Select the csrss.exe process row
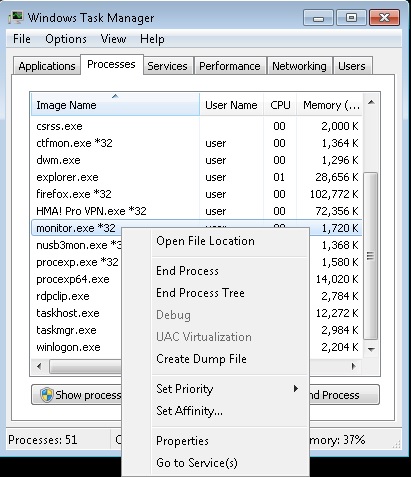This screenshot has height=477, width=411. [197, 126]
